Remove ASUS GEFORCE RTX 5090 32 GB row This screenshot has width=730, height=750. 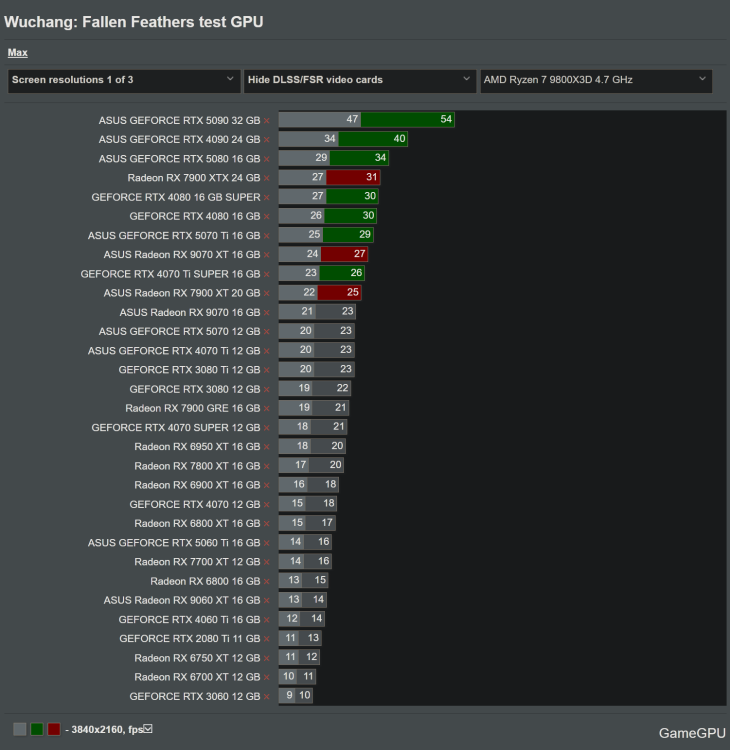[x=266, y=121]
